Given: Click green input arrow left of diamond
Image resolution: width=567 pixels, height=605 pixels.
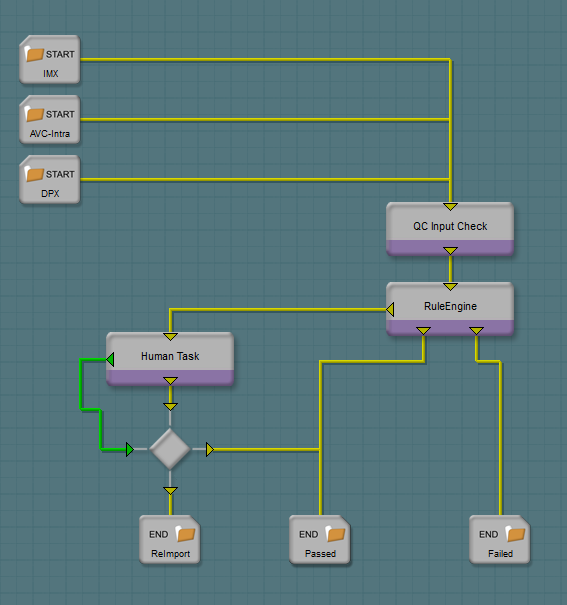Looking at the screenshot, I should pyautogui.click(x=130, y=450).
